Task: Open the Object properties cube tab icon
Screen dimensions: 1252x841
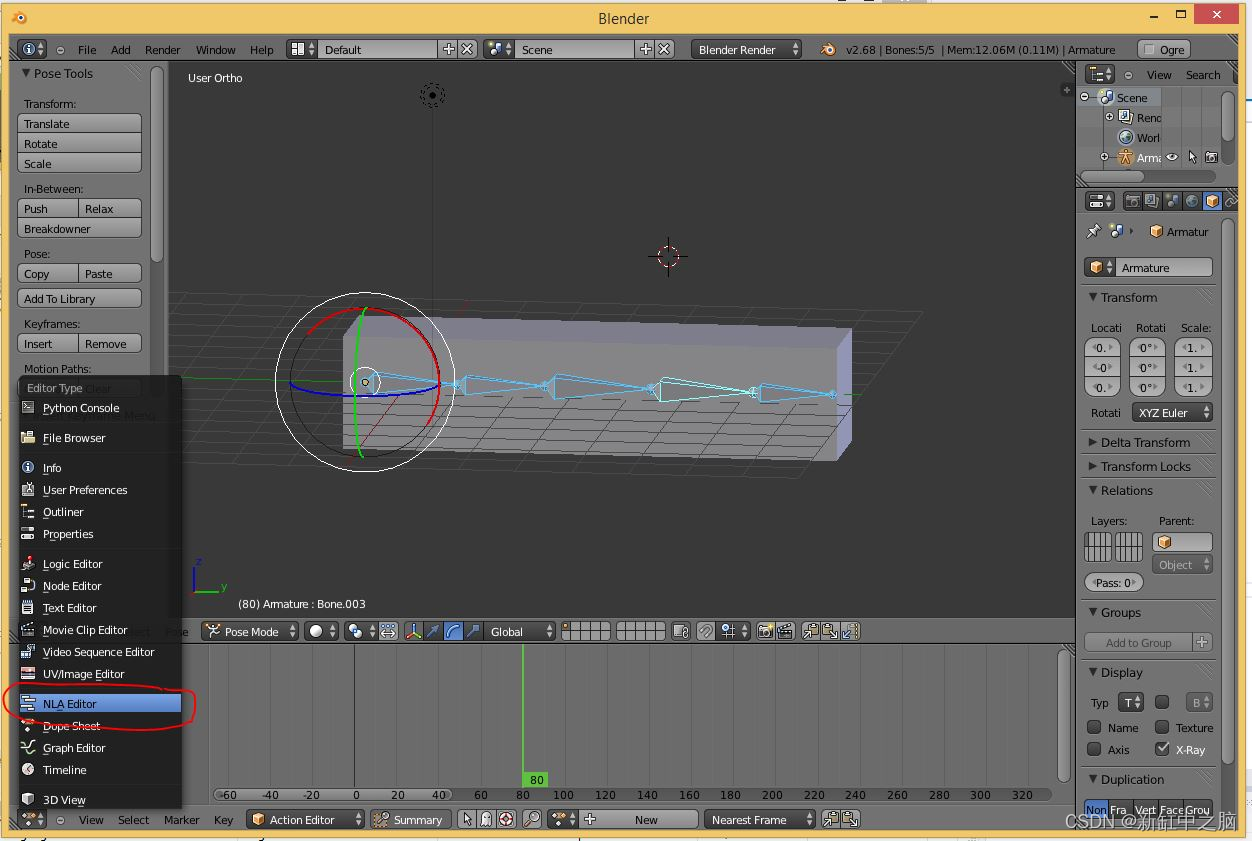Action: tap(1212, 201)
